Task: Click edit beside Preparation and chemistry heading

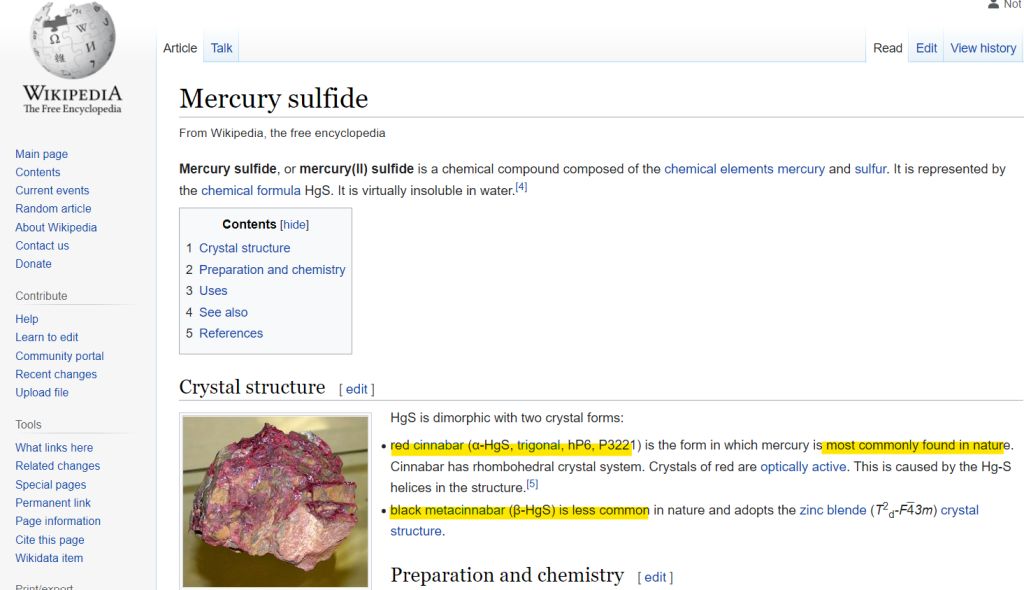Action: click(x=655, y=577)
